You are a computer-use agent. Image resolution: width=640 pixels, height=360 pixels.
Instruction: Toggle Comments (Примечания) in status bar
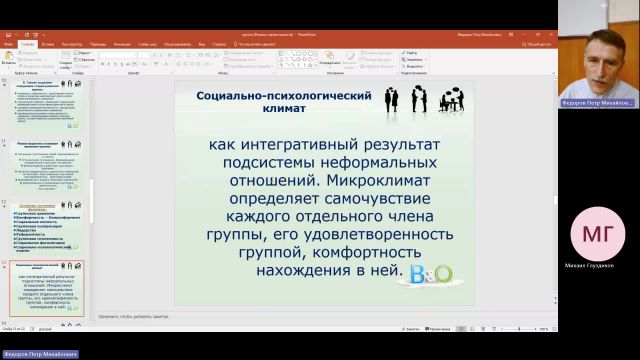pyautogui.click(x=438, y=329)
